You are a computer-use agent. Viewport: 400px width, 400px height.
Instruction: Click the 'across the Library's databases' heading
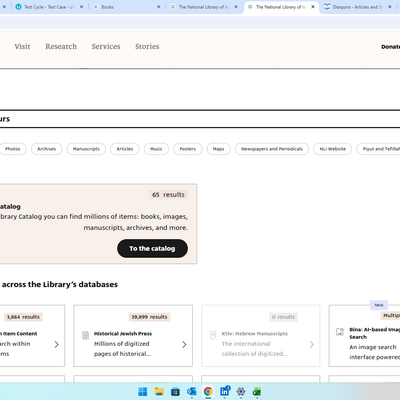click(x=60, y=284)
